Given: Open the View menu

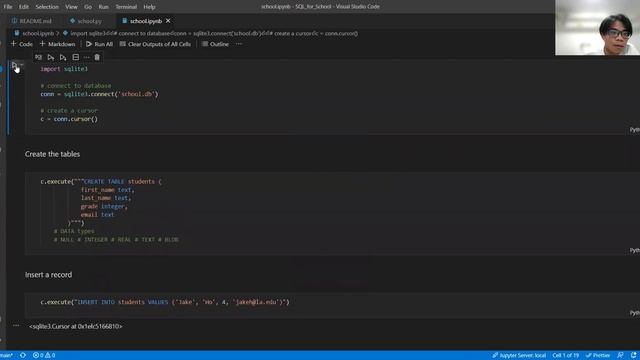Looking at the screenshot, I should pyautogui.click(x=71, y=7).
